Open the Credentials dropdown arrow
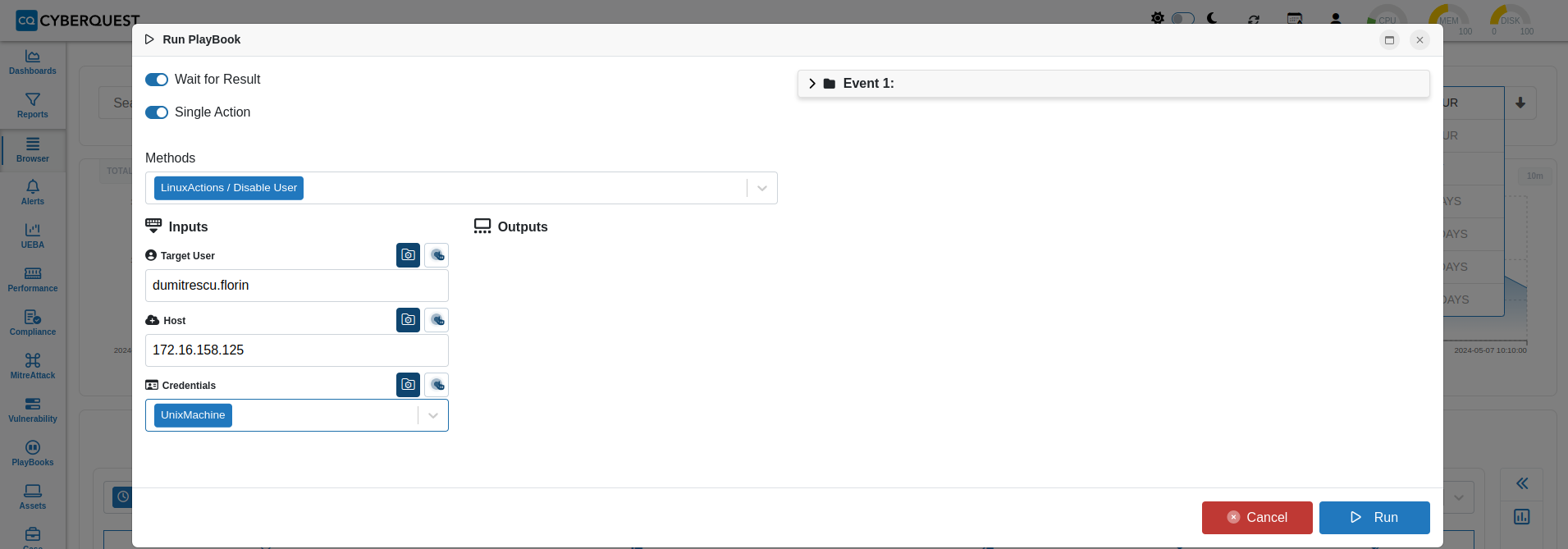Screen dimensions: 1568x549 [x=433, y=415]
